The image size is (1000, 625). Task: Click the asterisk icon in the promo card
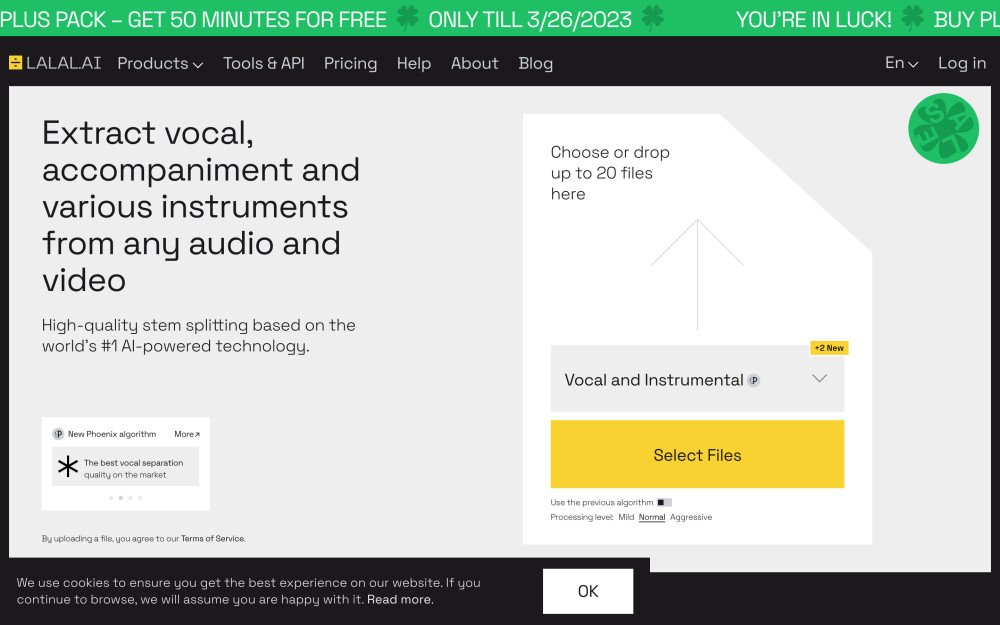(x=68, y=467)
